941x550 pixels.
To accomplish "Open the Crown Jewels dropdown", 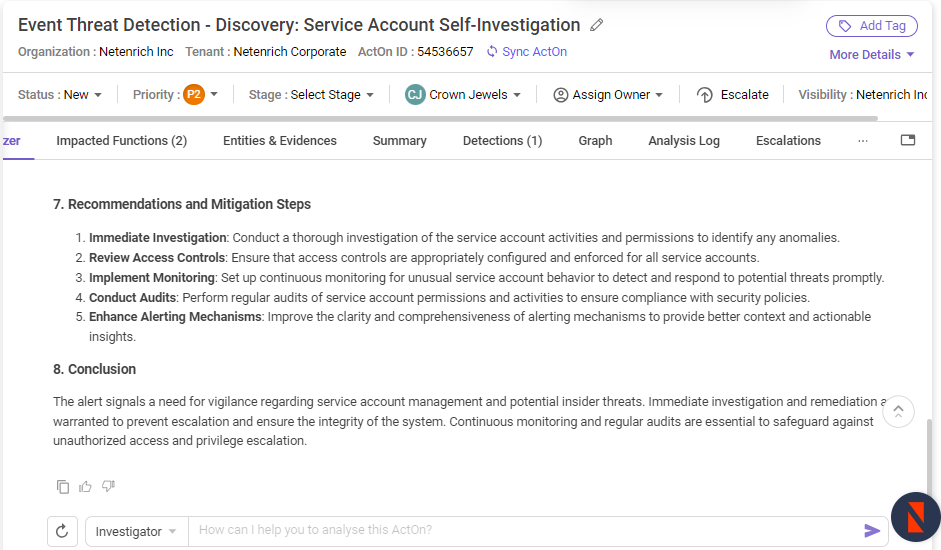I will pyautogui.click(x=463, y=95).
